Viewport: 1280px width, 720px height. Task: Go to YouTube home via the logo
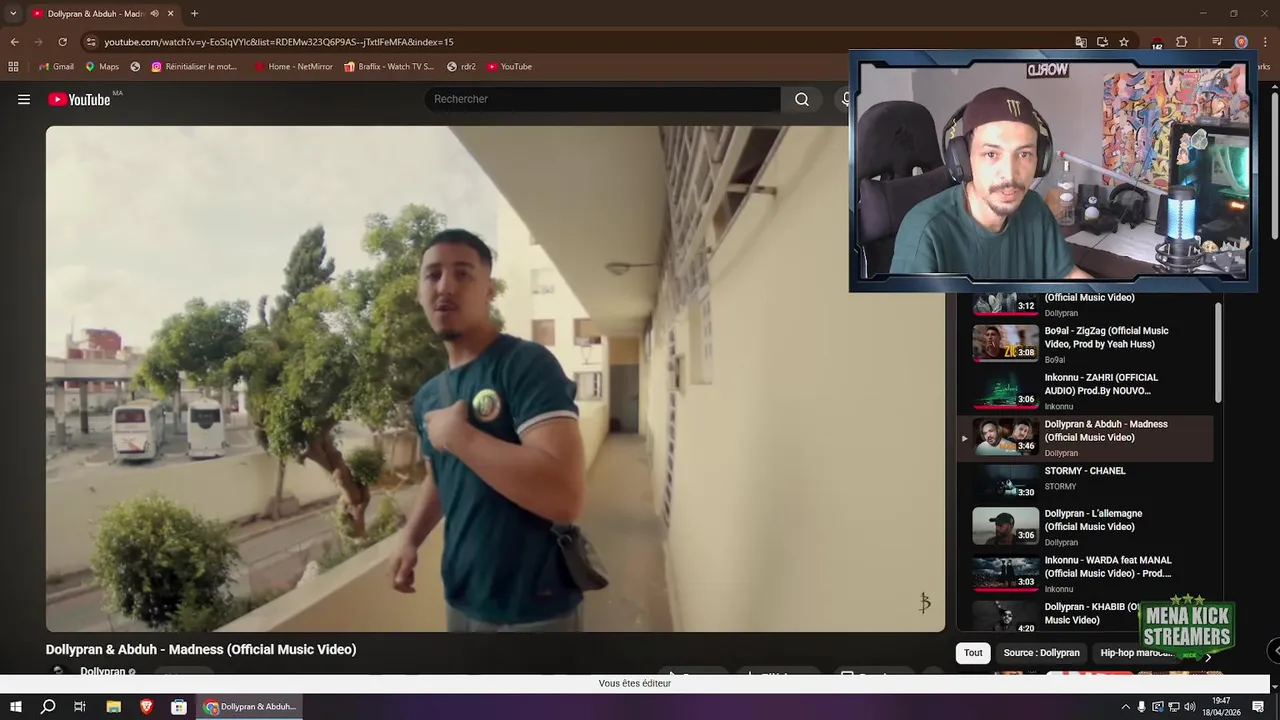tap(79, 99)
